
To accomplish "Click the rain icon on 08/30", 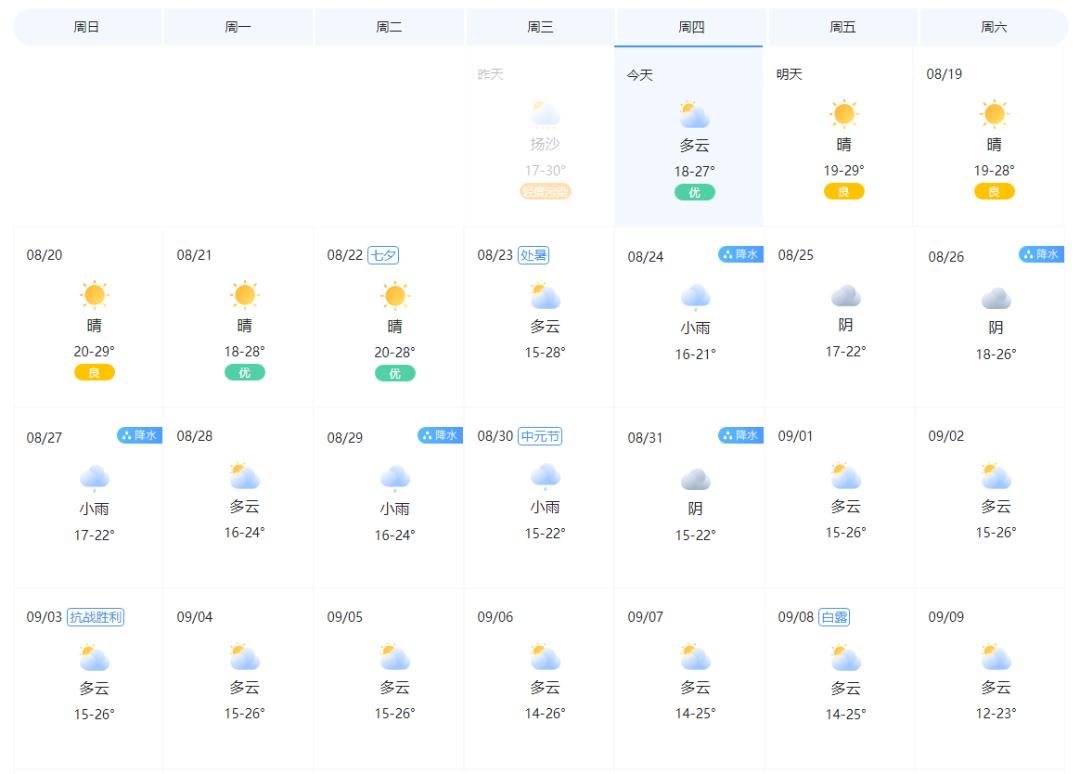I will 545,477.
